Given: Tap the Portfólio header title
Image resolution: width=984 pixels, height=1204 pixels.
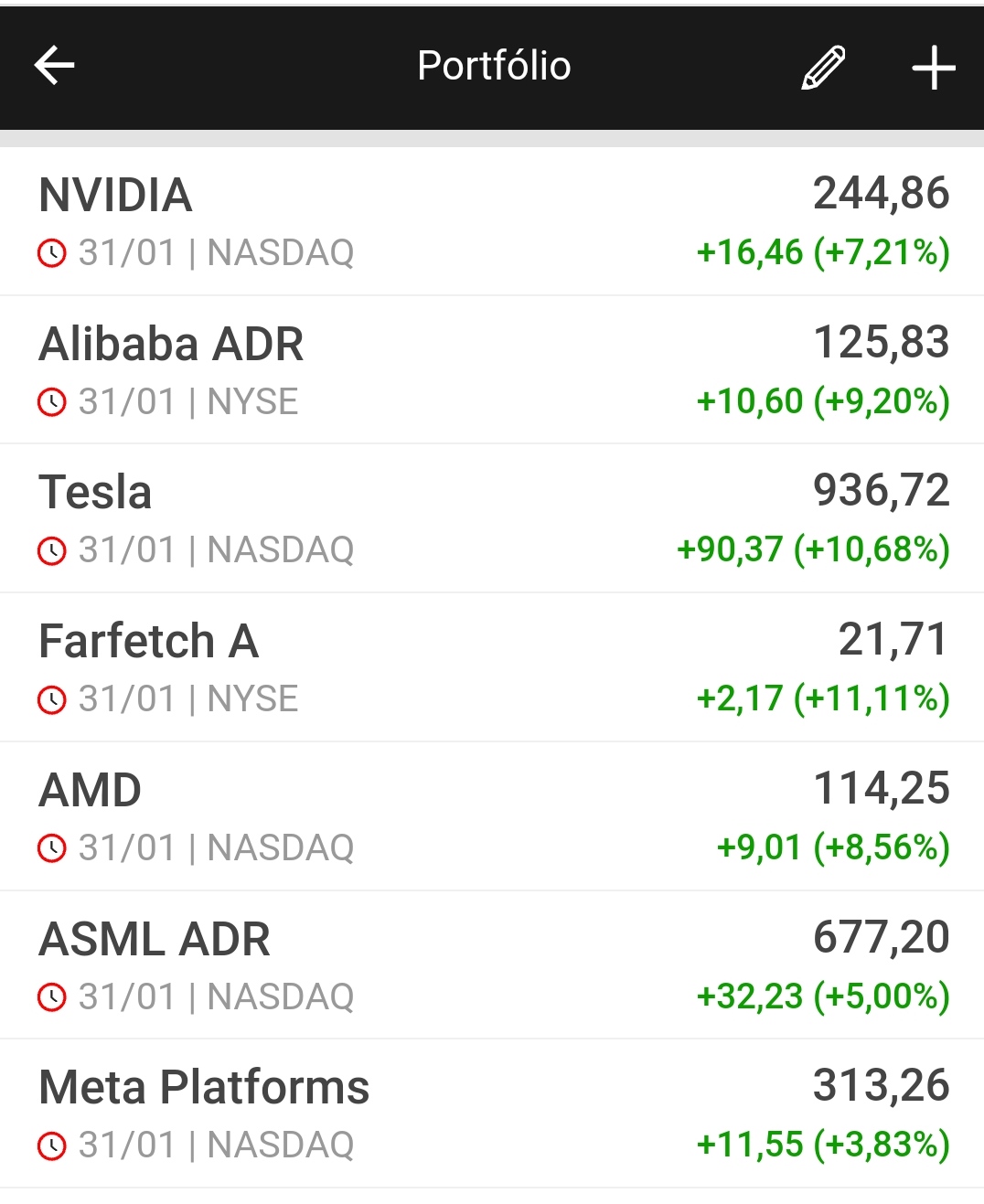Looking at the screenshot, I should [x=494, y=66].
